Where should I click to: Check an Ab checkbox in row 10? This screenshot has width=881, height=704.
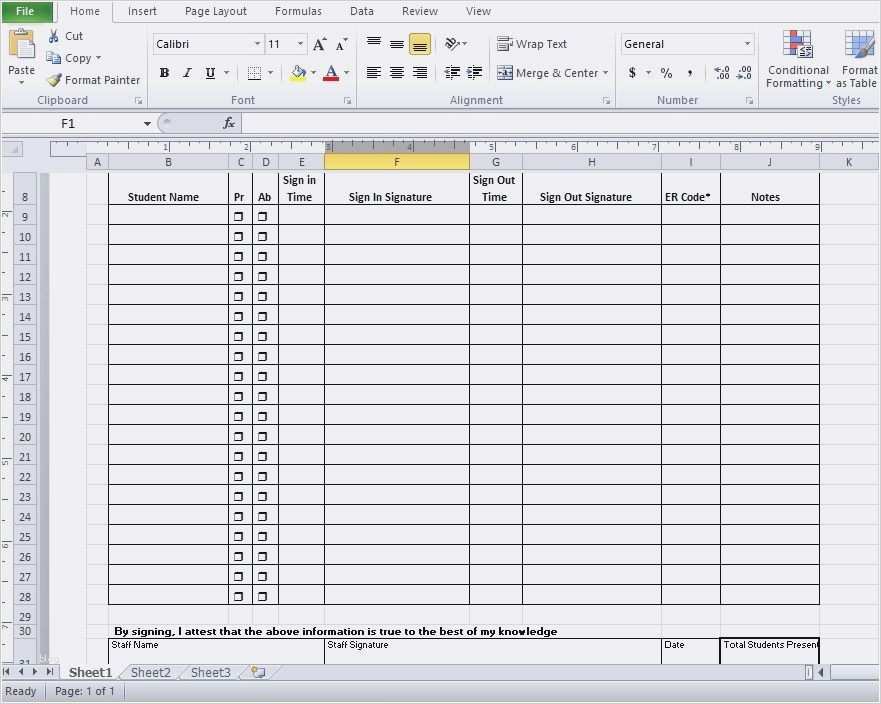point(262,236)
